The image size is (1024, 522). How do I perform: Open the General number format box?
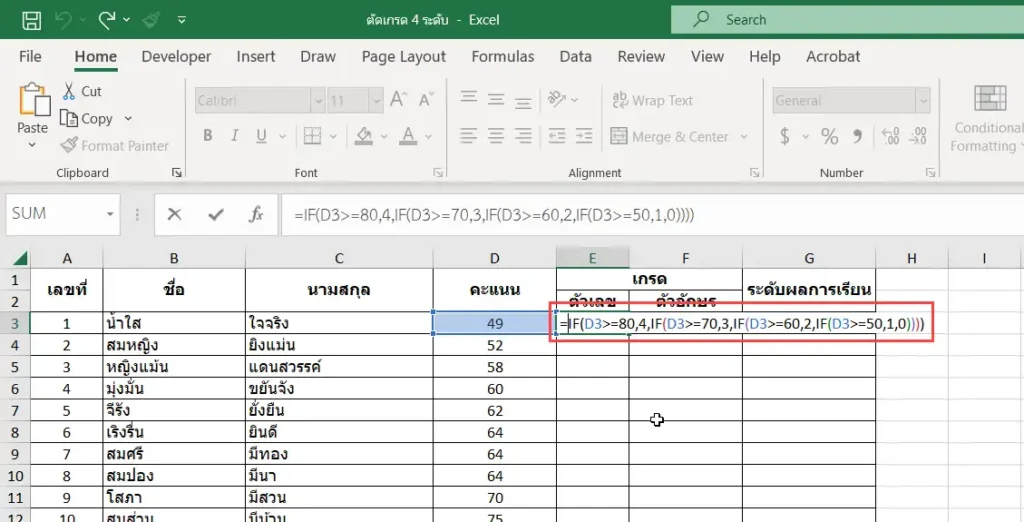(851, 101)
